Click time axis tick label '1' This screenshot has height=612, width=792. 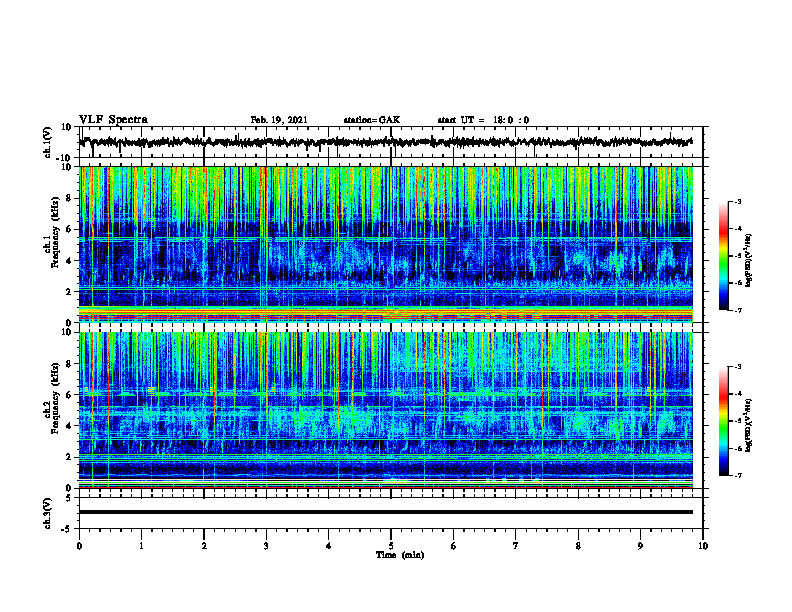pos(141,546)
